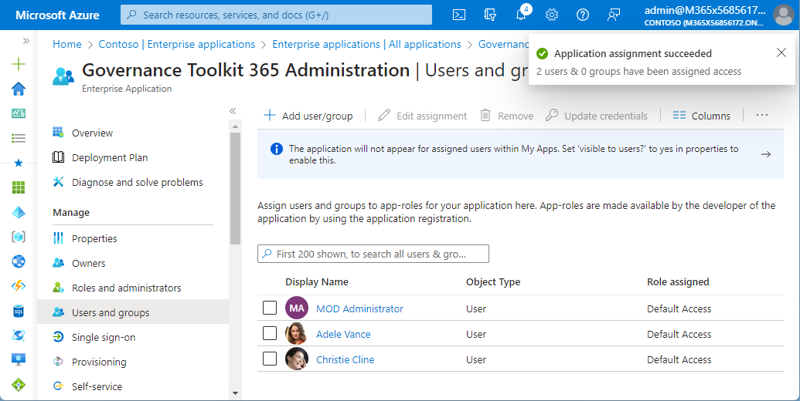Check the MOD Administrator row checkbox

click(x=270, y=308)
